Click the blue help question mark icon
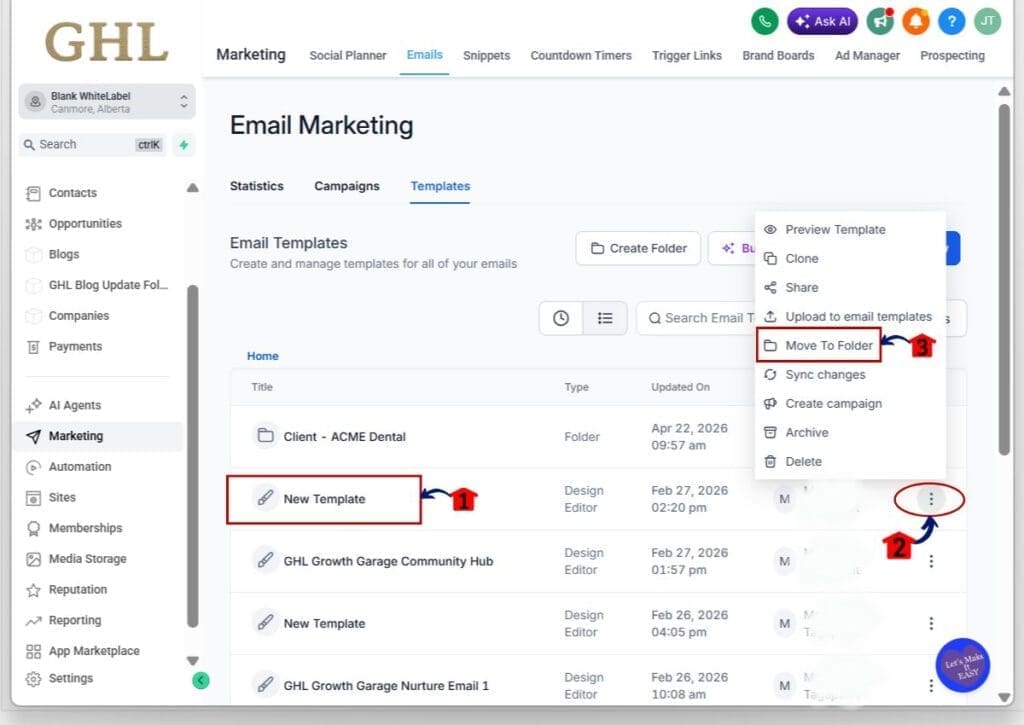The image size is (1024, 725). (951, 21)
